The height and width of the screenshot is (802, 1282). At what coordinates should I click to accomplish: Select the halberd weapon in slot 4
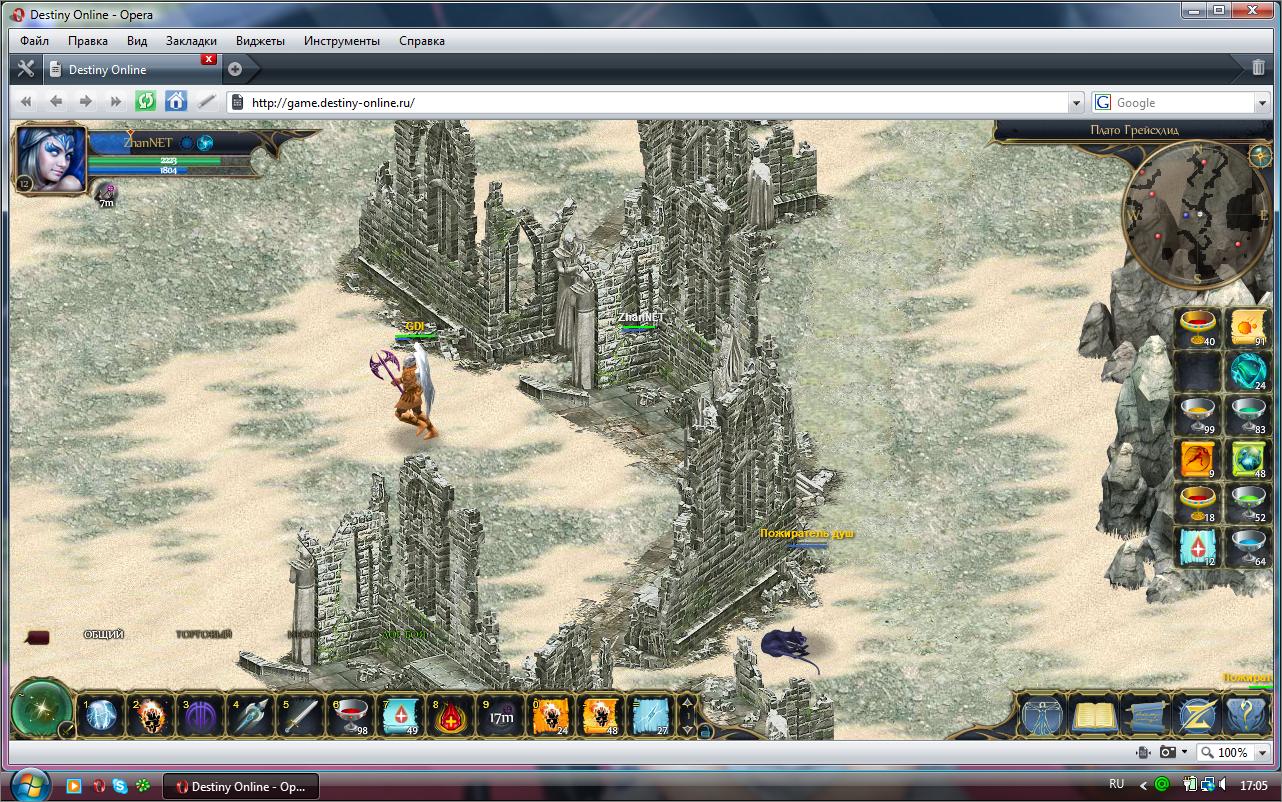pos(250,716)
